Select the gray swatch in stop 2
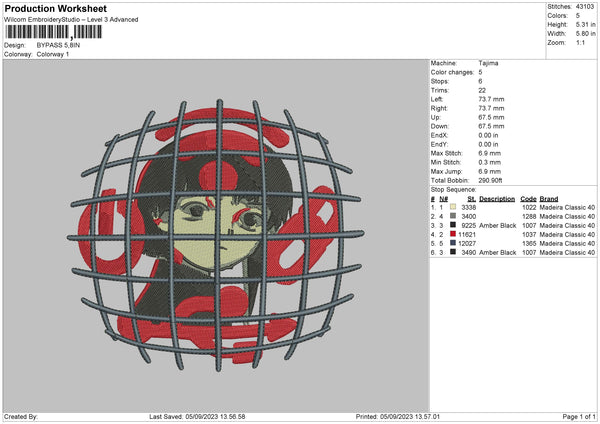This screenshot has width=600, height=424. (x=453, y=216)
